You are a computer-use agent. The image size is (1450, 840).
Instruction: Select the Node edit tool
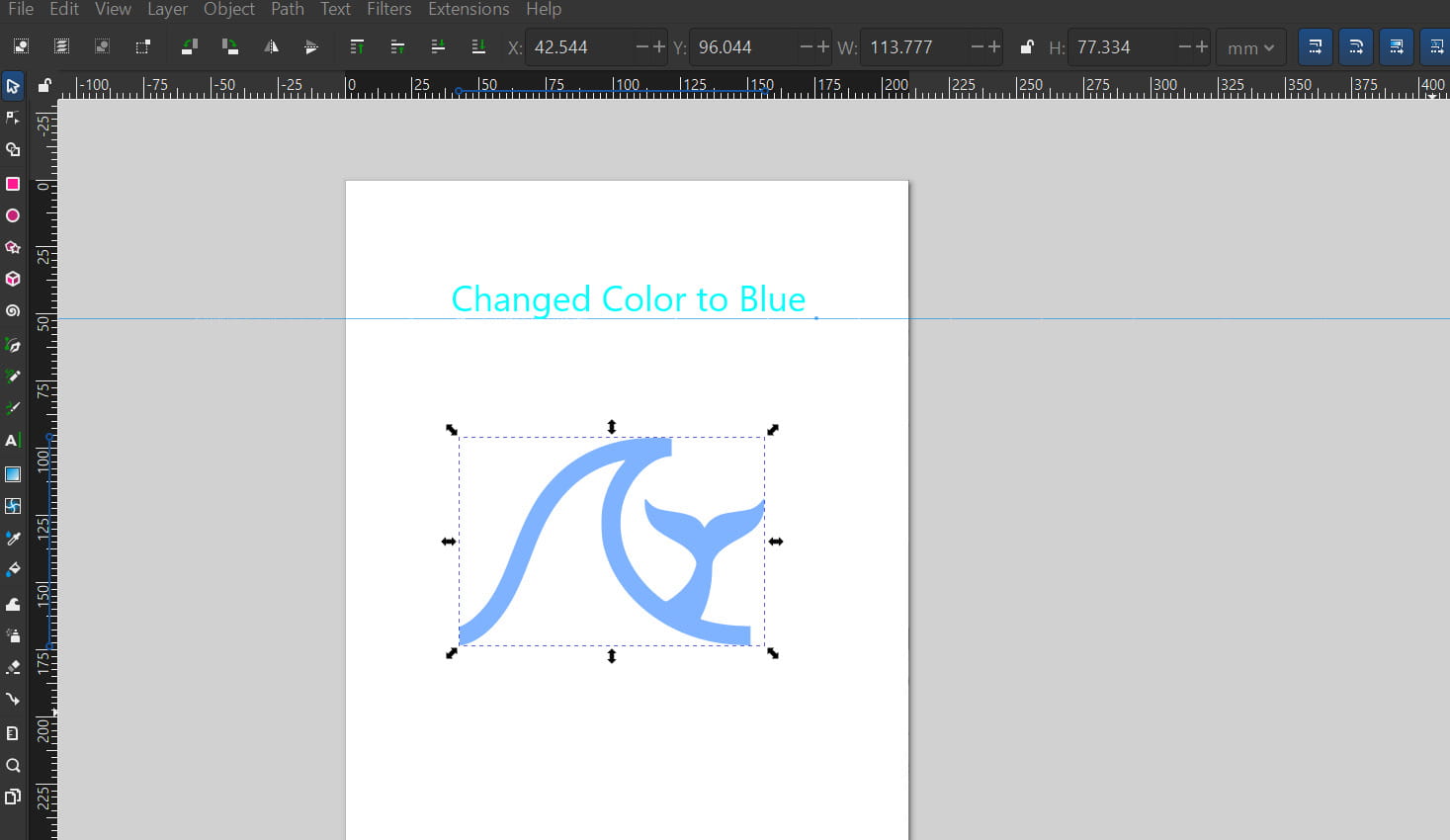pos(13,119)
